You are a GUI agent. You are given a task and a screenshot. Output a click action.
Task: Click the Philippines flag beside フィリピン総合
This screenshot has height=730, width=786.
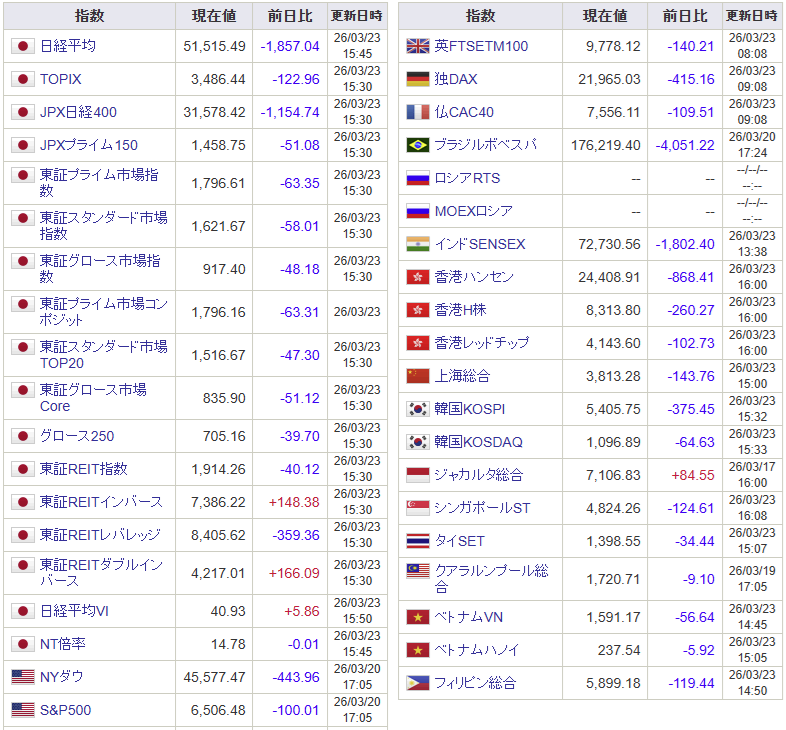(x=417, y=683)
